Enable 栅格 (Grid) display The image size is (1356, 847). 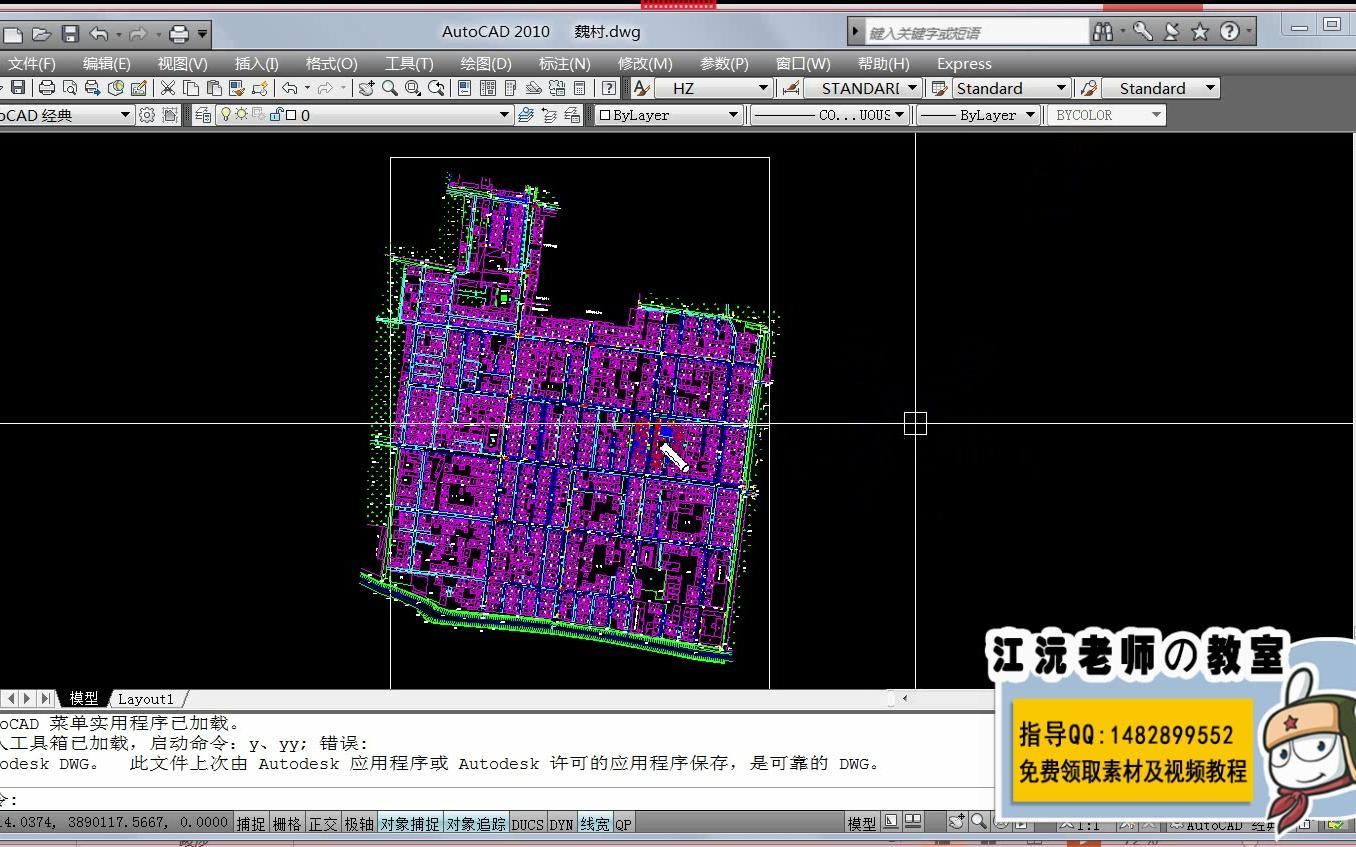287,823
